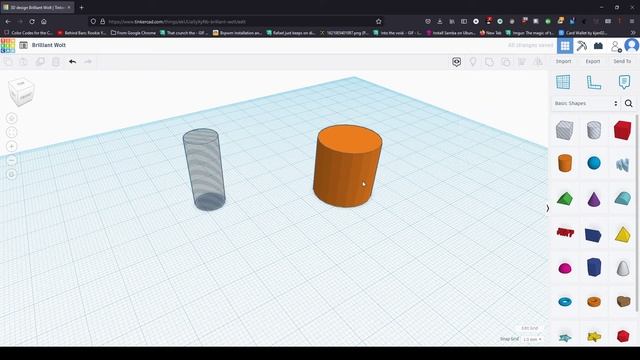Click the Paste toolbar icon
Screen dimensions: 640x360
(24, 62)
